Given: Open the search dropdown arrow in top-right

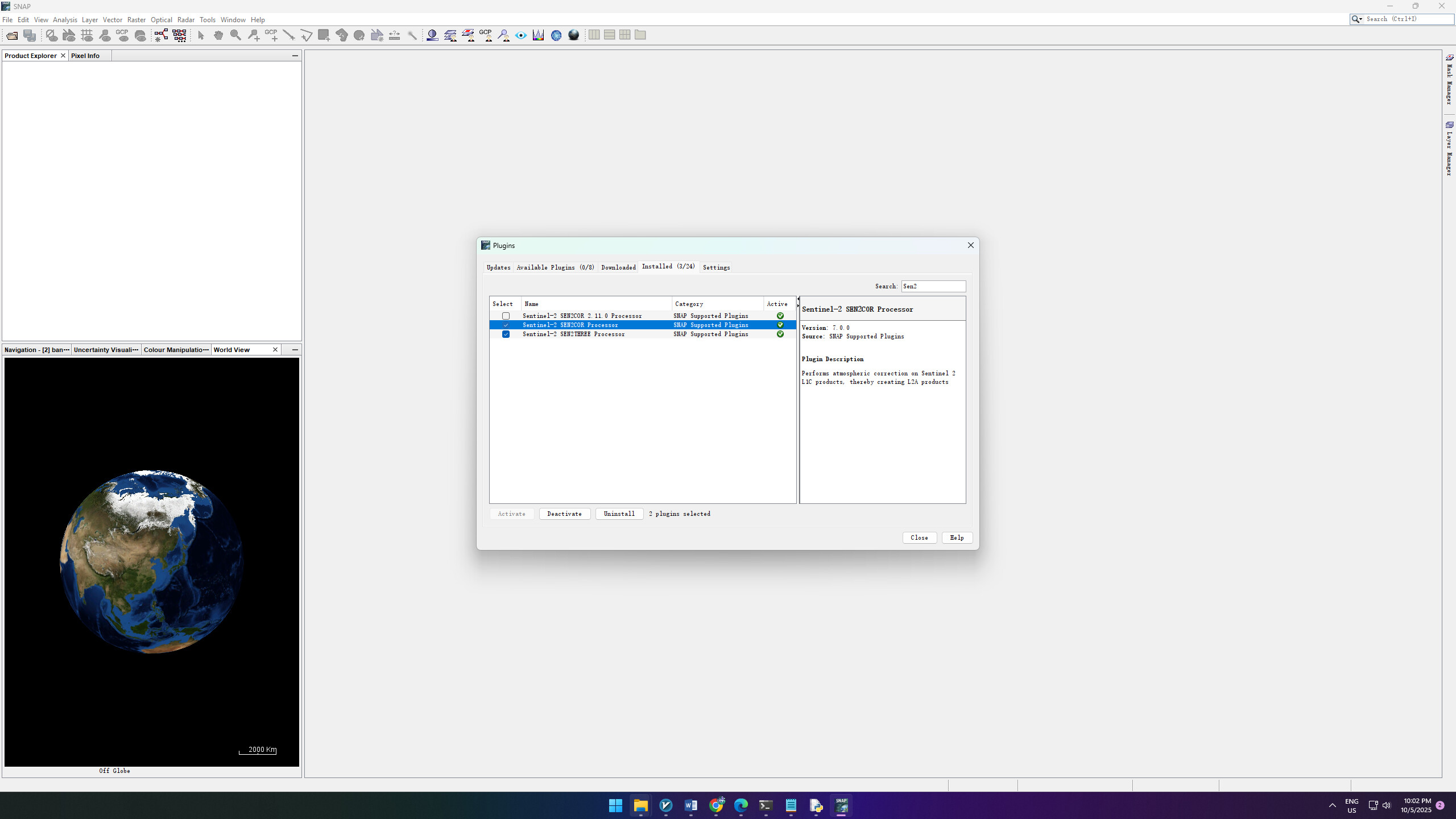Looking at the screenshot, I should pos(1361,19).
